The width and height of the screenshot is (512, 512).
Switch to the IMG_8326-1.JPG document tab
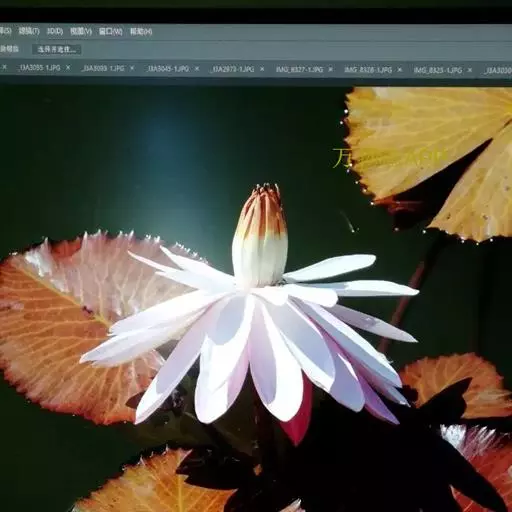368,70
